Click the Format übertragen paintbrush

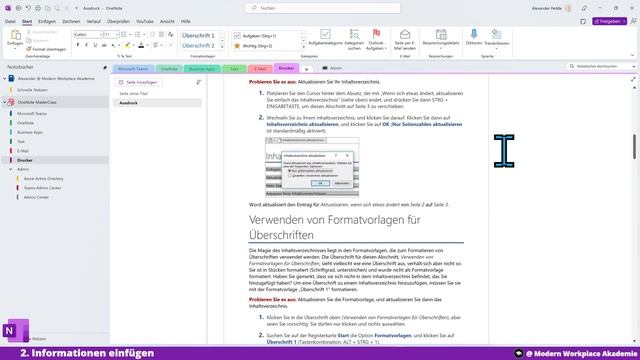pyautogui.click(x=29, y=49)
